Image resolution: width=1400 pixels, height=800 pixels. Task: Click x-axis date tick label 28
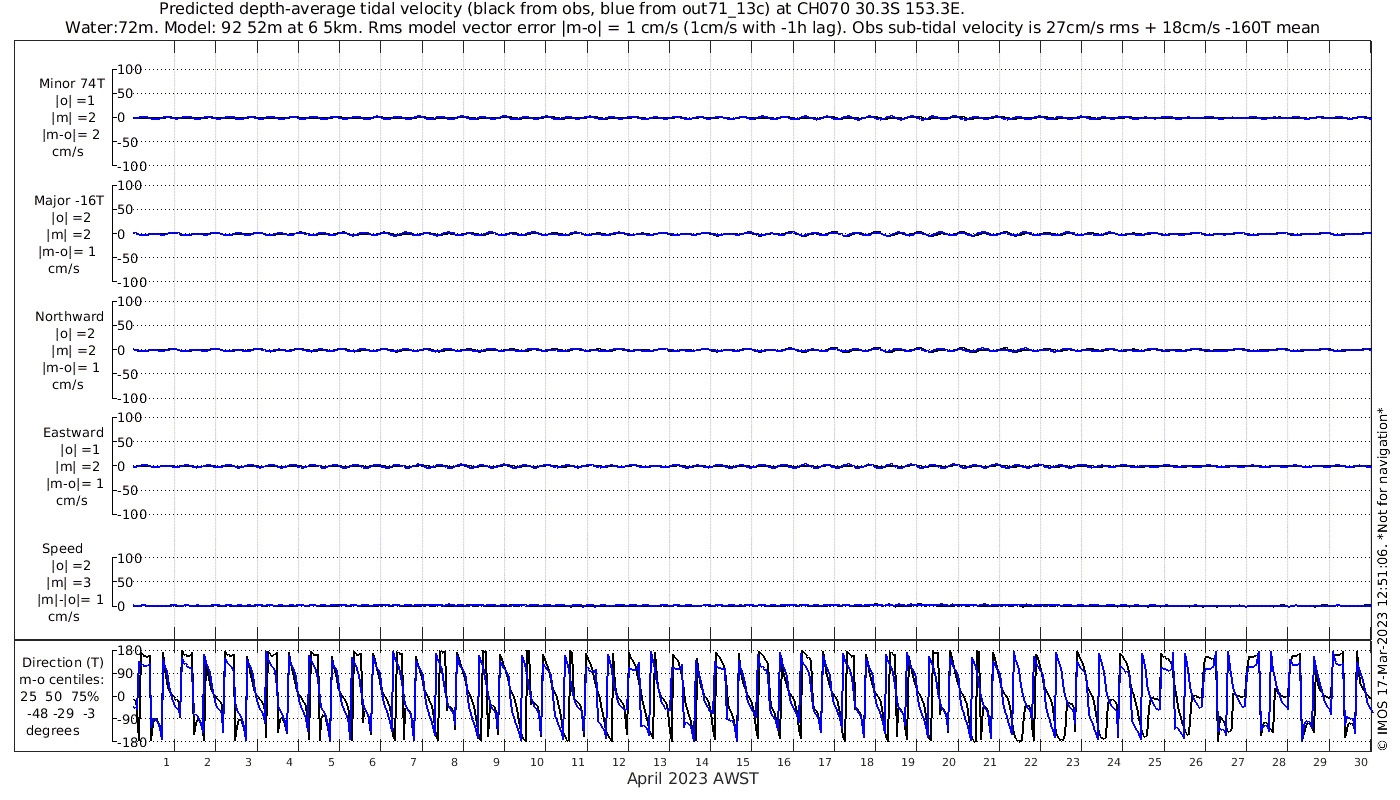[1279, 762]
